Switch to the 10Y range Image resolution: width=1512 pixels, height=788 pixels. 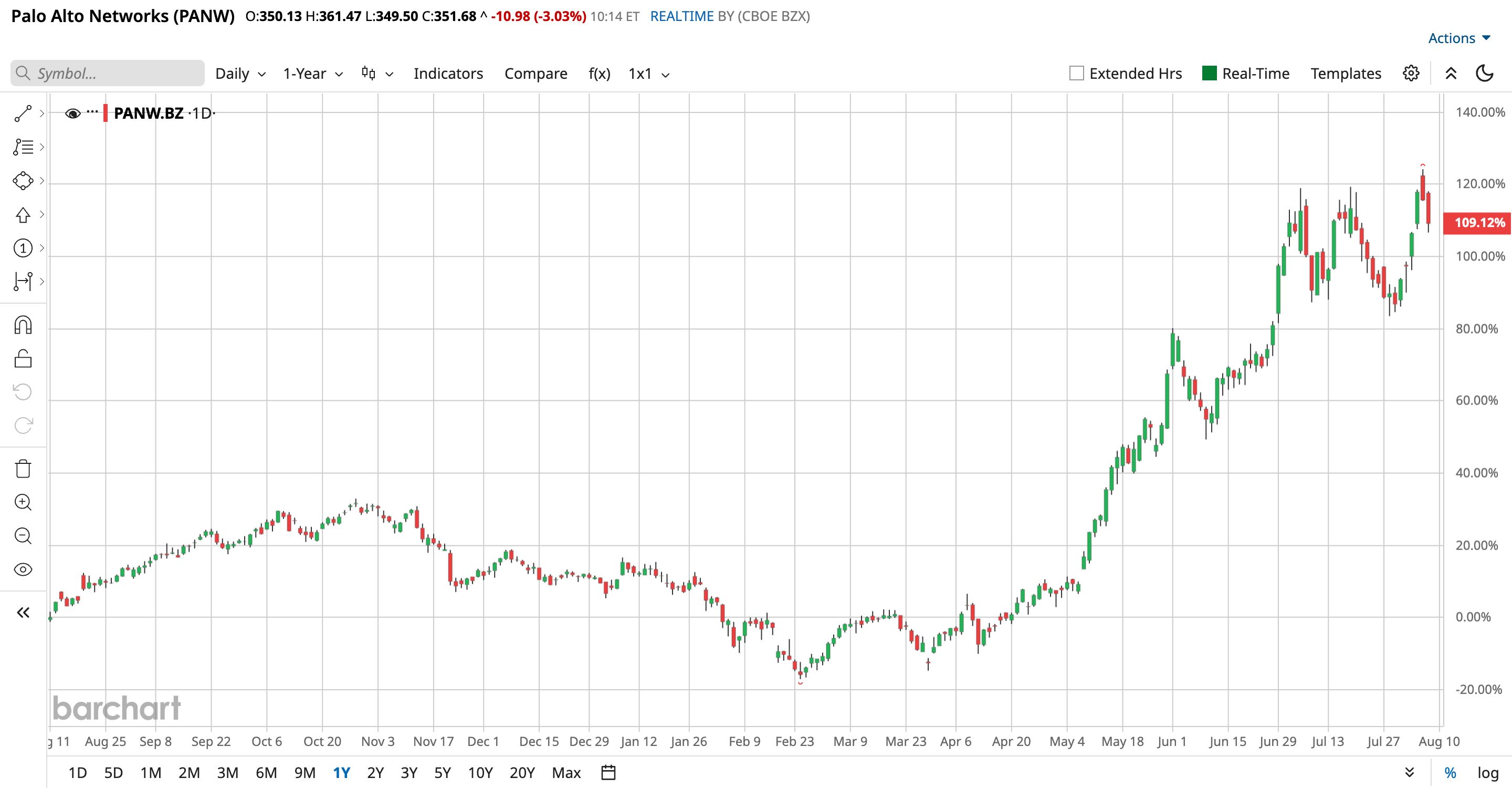point(480,773)
